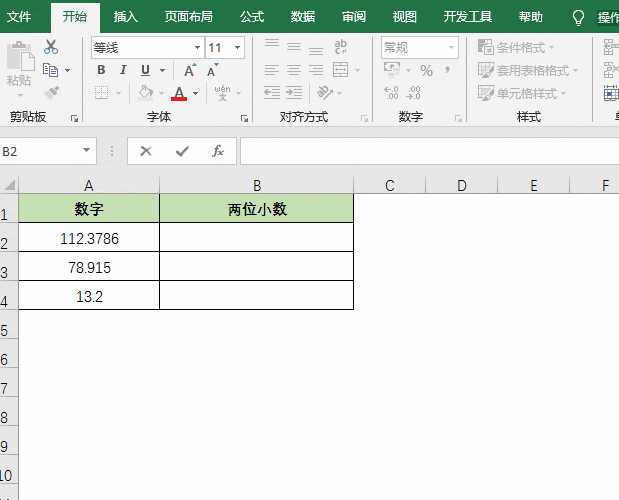This screenshot has height=500, width=619.
Task: Open the 剪贴板 group dialog launcher
Action: pyautogui.click(x=74, y=118)
